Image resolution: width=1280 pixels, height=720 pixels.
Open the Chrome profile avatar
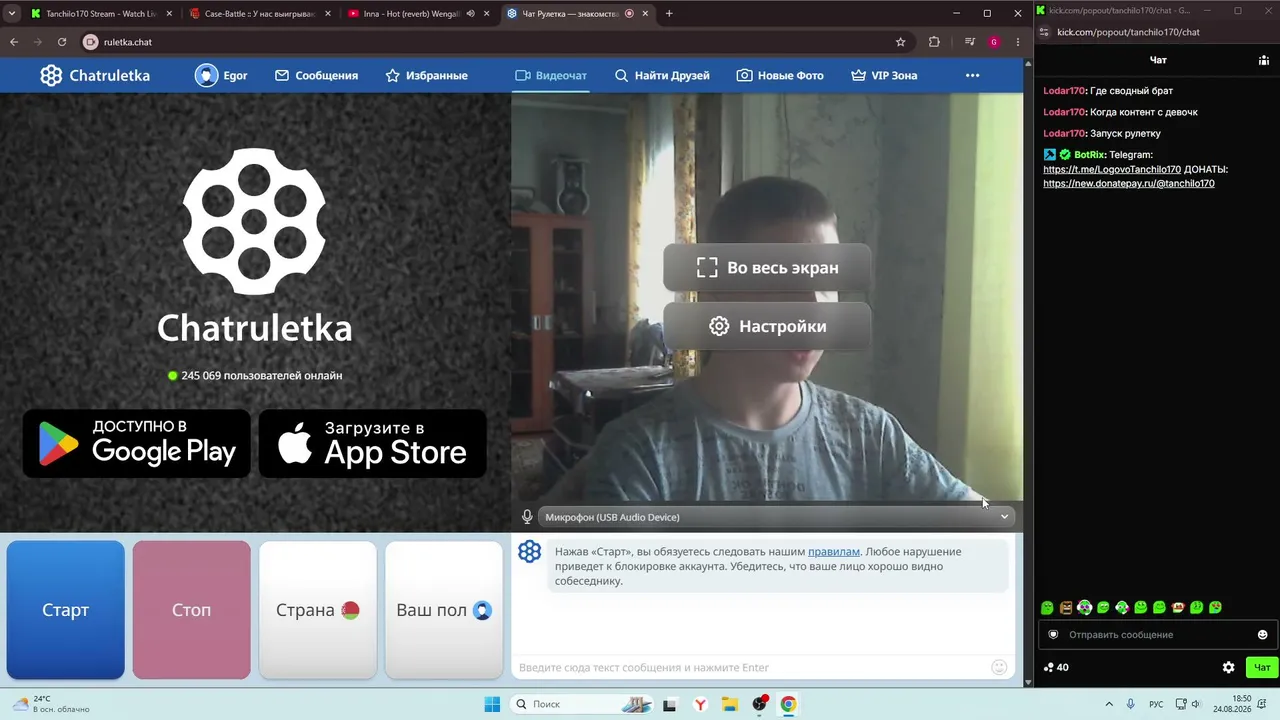994,42
